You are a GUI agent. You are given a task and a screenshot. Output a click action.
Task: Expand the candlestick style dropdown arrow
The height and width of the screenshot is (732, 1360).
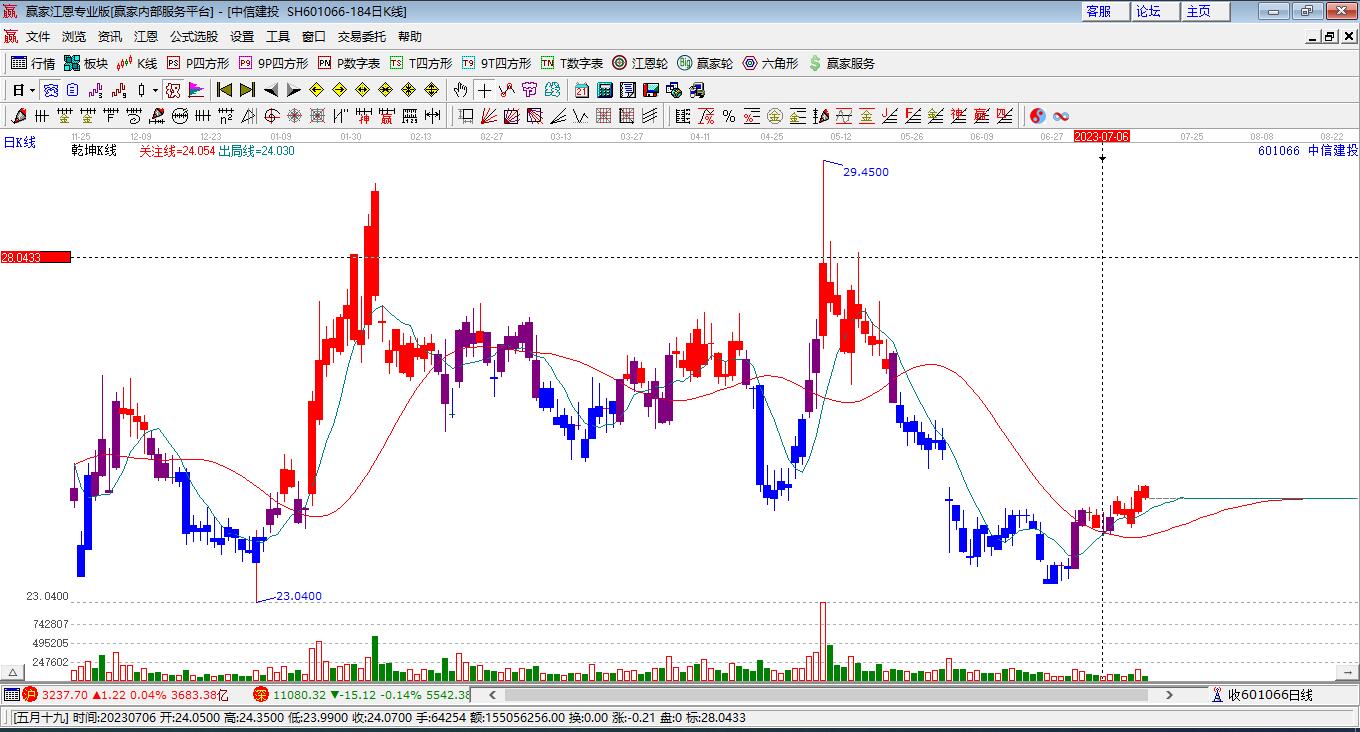tap(155, 90)
